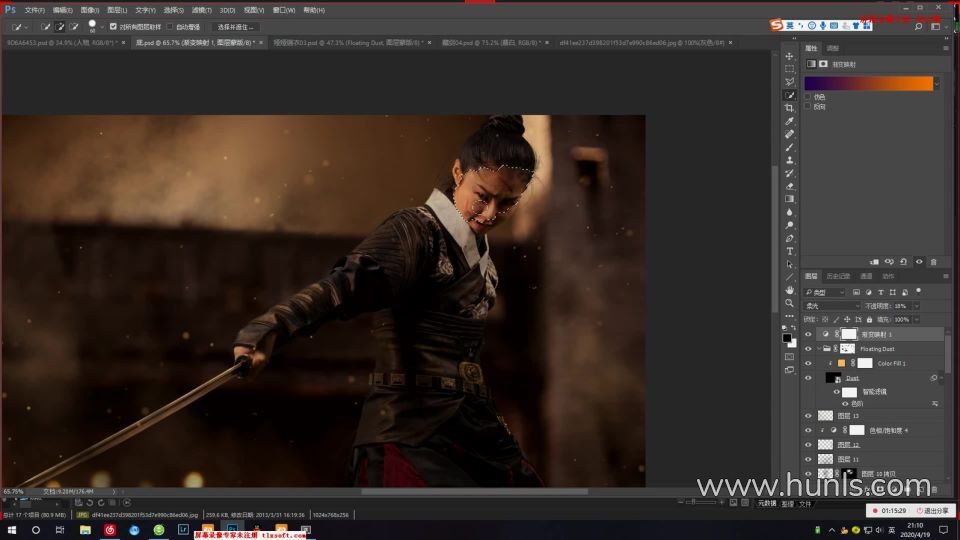Select the Move tool
Screen dimensions: 960x540
(789, 56)
